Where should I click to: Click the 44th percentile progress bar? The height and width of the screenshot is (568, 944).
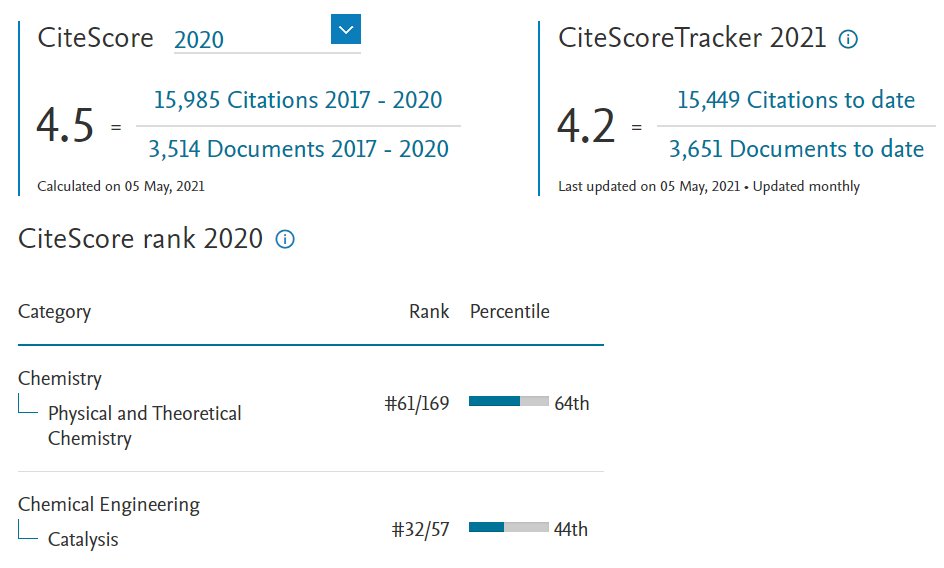(x=509, y=527)
